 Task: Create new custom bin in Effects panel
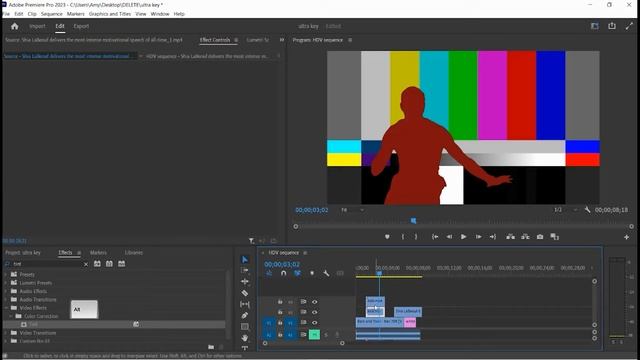[211, 347]
